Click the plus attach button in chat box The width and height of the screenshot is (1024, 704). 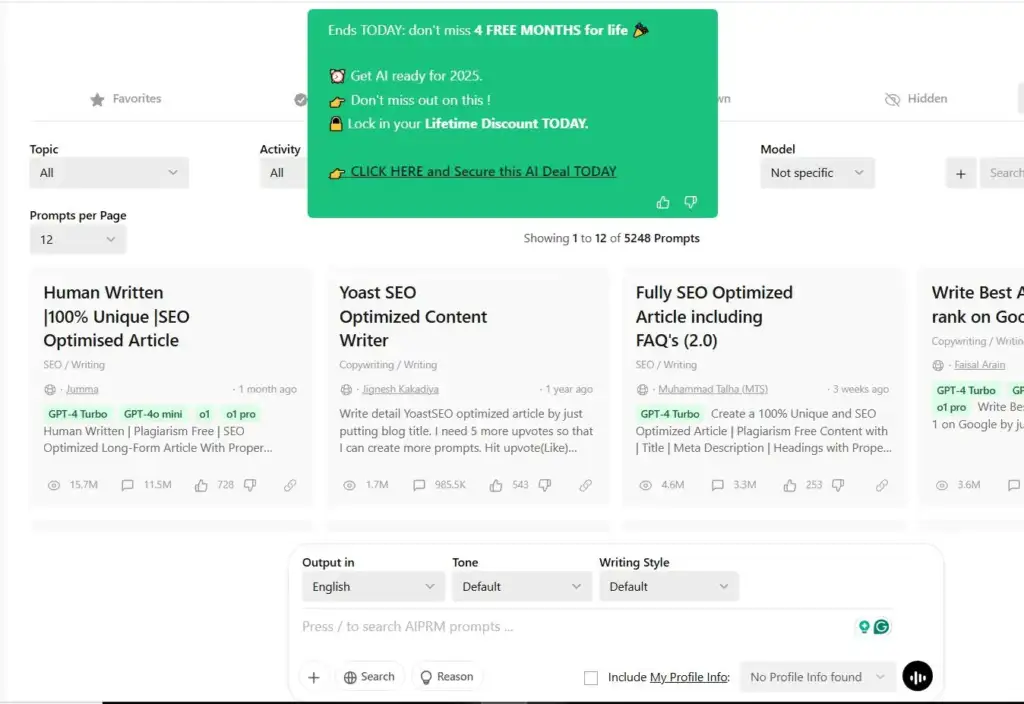pos(313,677)
